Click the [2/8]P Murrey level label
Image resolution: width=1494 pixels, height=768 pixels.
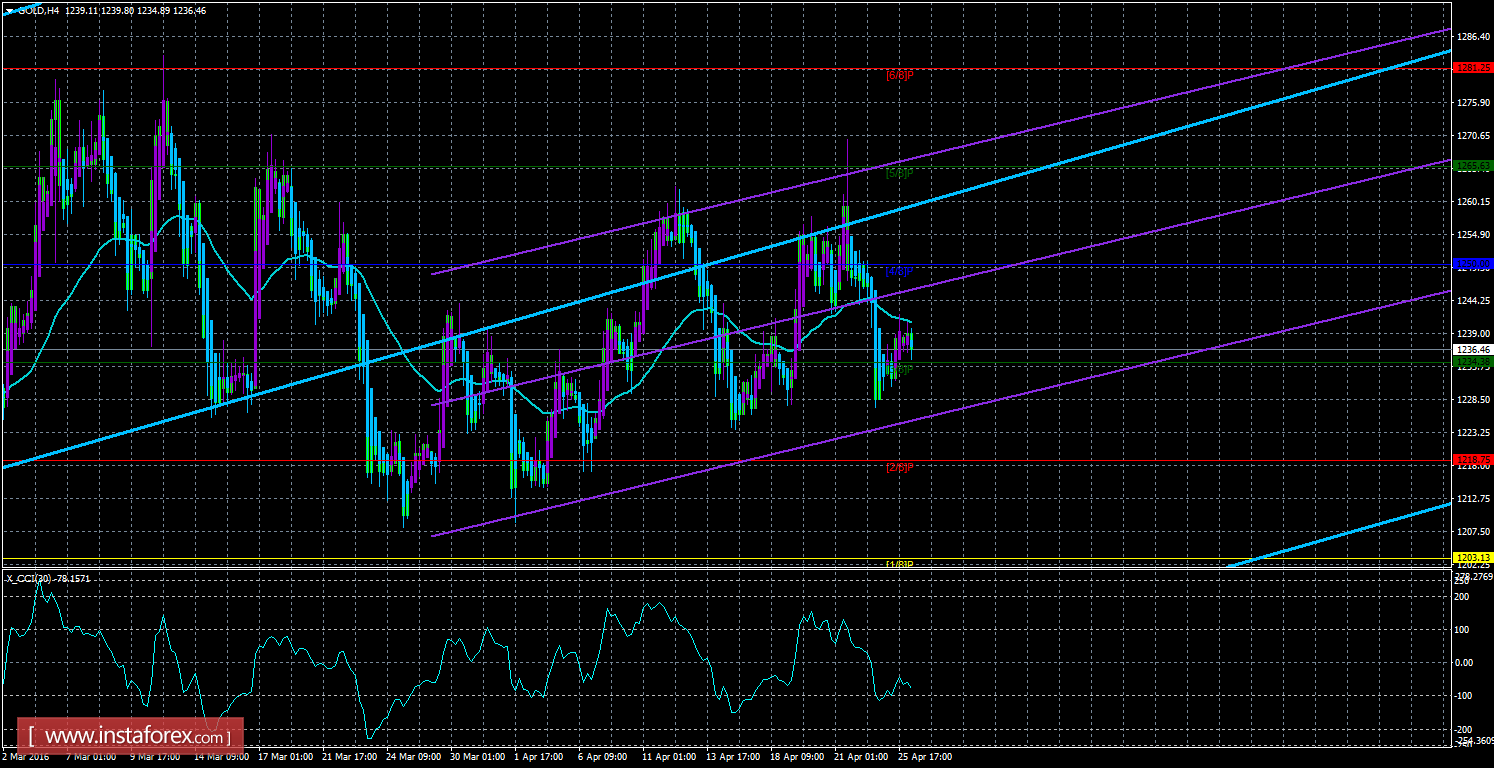coord(900,467)
